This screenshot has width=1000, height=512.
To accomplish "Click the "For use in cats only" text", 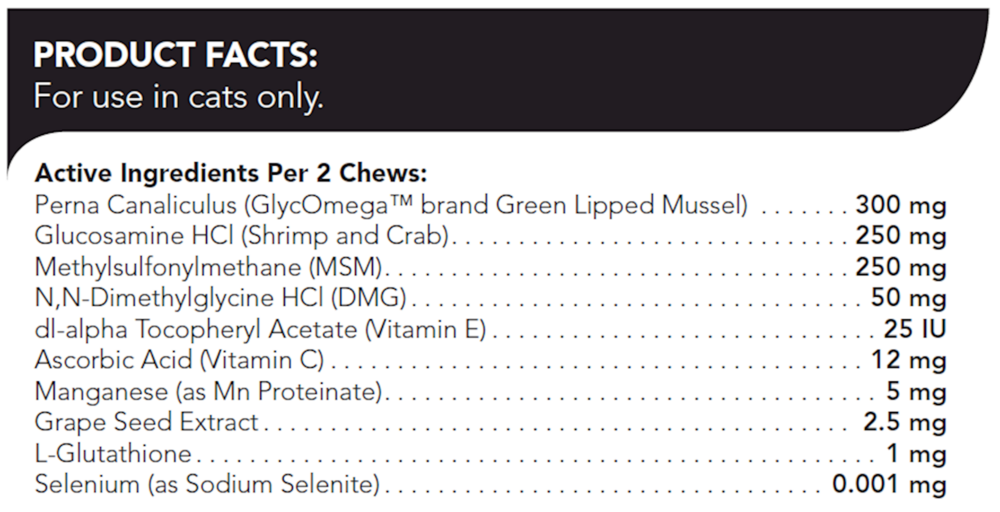I will 179,98.
